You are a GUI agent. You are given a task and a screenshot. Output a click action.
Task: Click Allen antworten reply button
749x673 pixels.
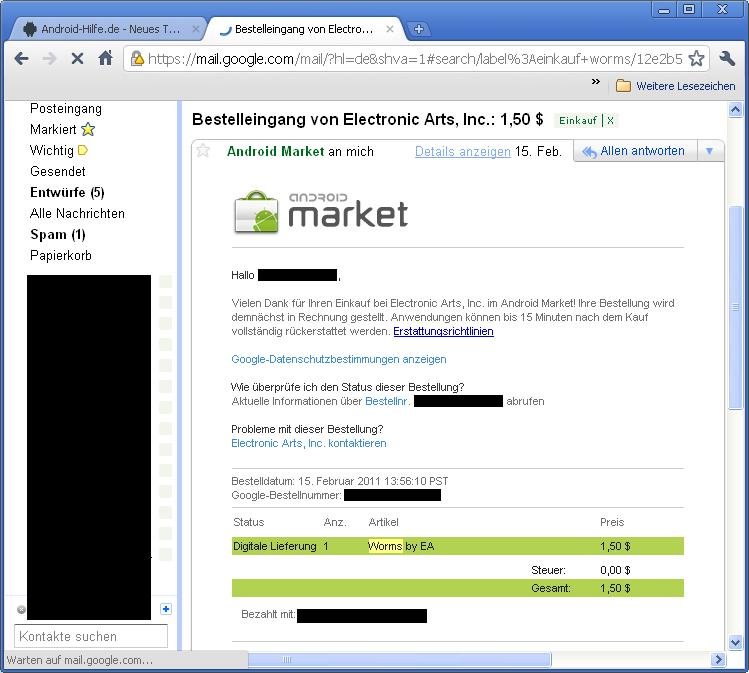[634, 151]
